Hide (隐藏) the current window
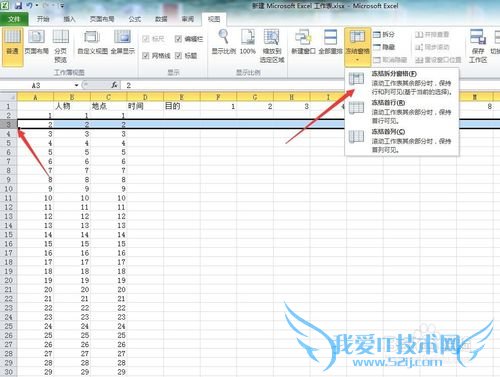 pyautogui.click(x=384, y=47)
